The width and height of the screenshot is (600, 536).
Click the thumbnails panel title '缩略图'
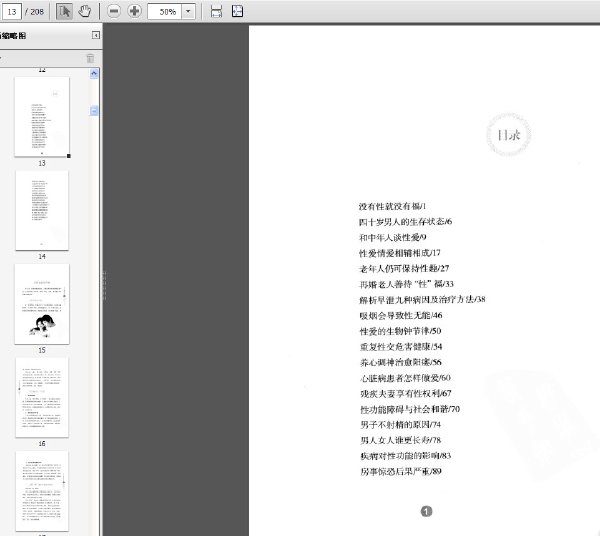[x=13, y=36]
